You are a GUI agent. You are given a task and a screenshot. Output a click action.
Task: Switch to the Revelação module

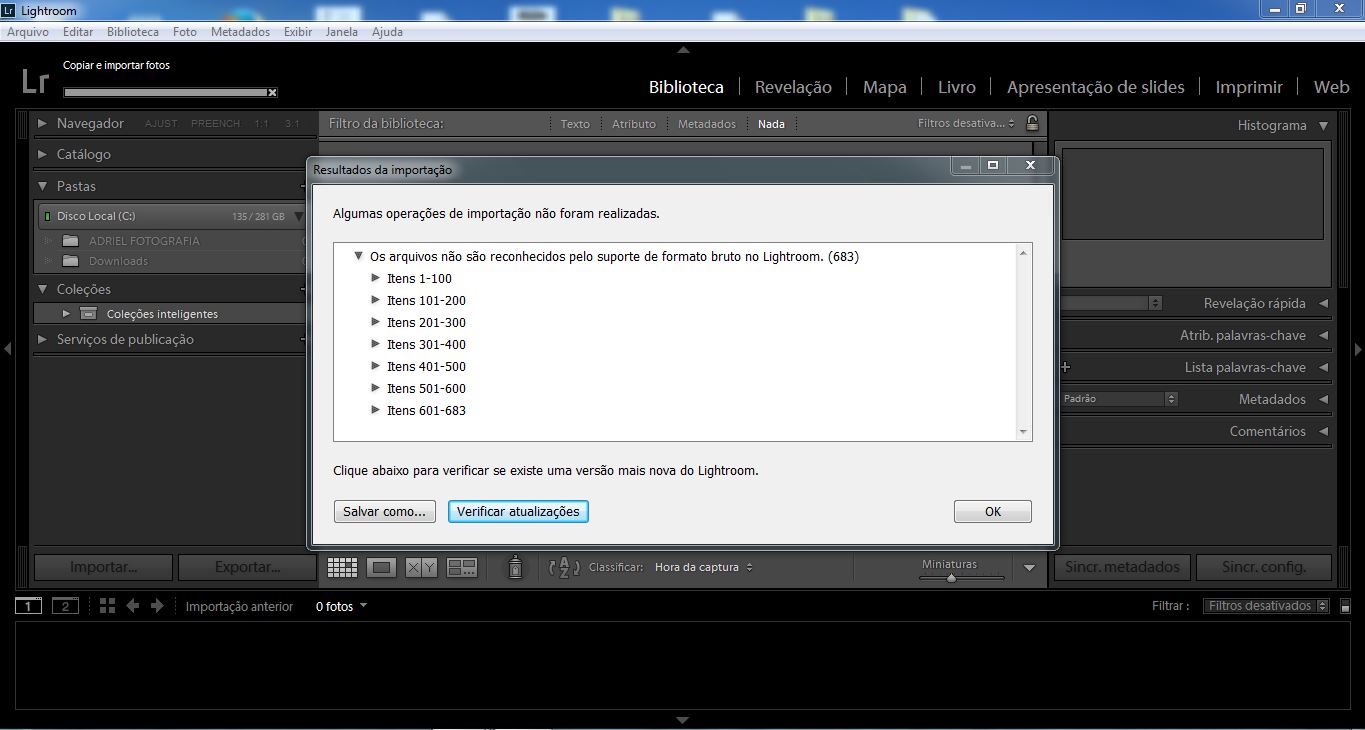[793, 87]
